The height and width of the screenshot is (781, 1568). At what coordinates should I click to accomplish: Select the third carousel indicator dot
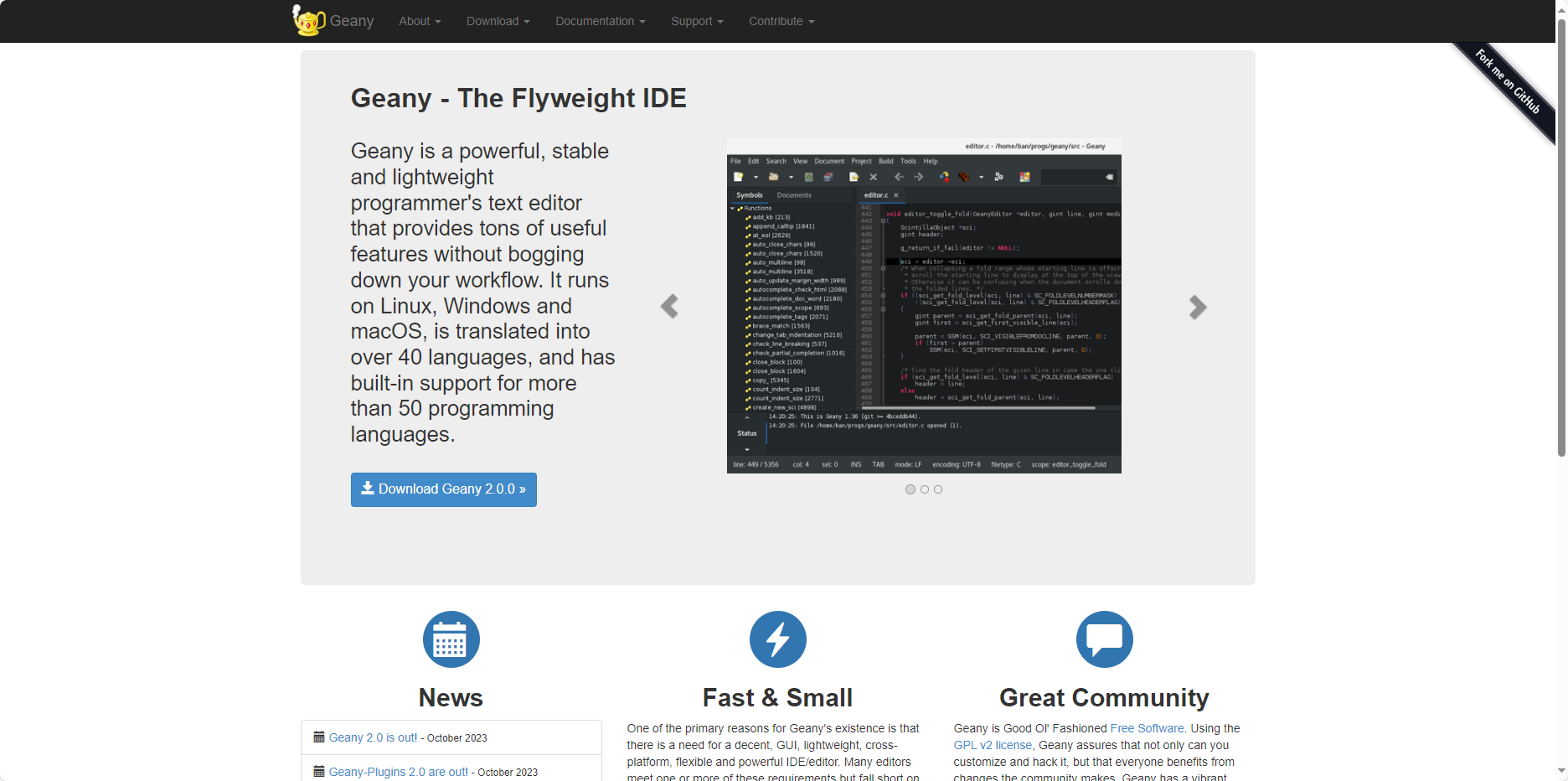pos(938,489)
